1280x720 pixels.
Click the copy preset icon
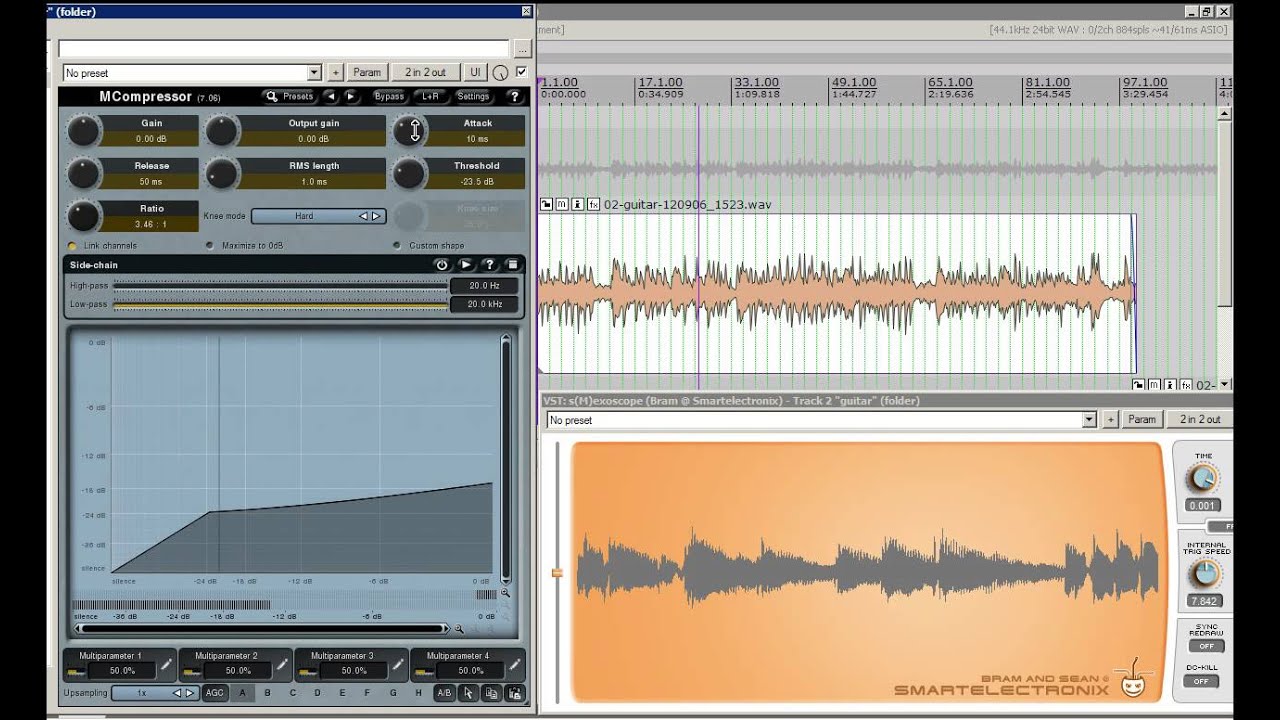tap(491, 692)
